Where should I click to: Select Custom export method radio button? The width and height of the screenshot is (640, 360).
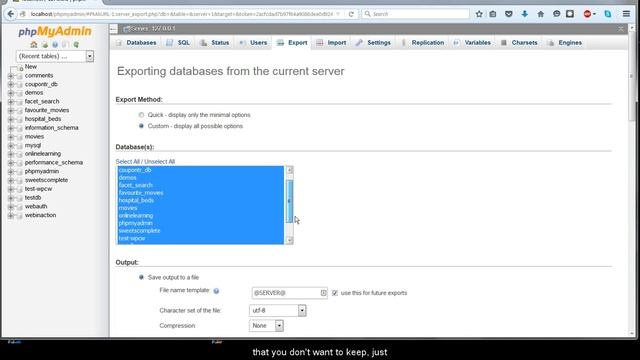pos(141,126)
